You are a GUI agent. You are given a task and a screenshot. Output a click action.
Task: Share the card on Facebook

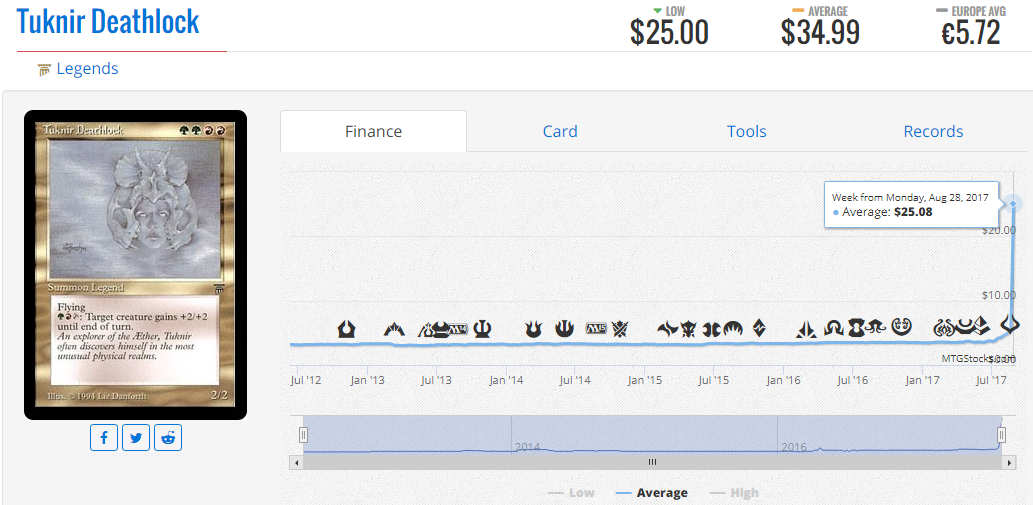(105, 437)
